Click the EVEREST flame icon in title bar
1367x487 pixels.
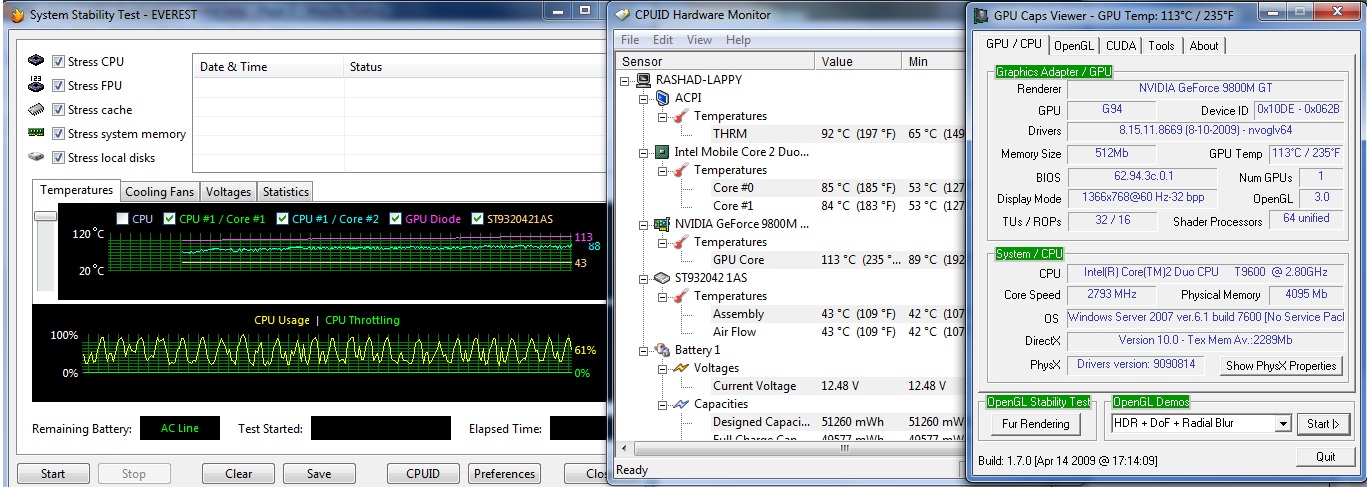(12, 15)
